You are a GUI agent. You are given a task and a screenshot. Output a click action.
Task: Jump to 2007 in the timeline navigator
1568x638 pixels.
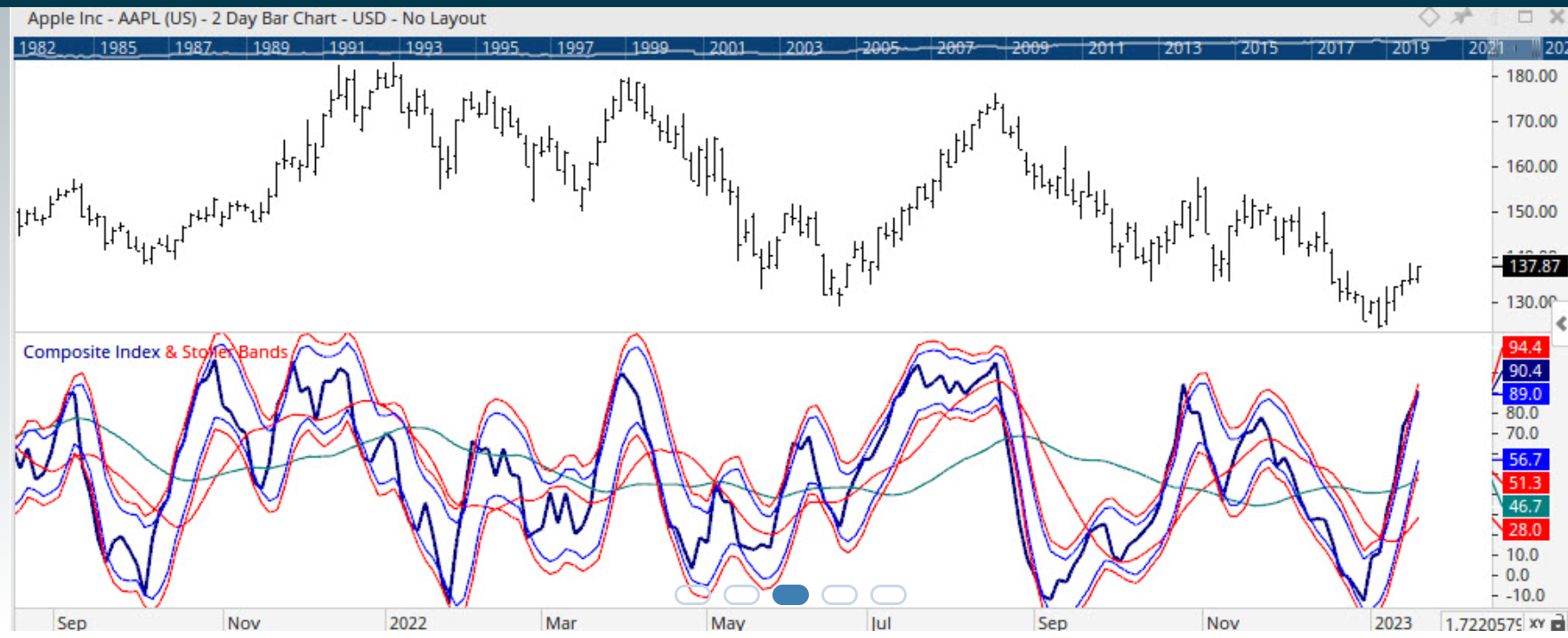(956, 48)
